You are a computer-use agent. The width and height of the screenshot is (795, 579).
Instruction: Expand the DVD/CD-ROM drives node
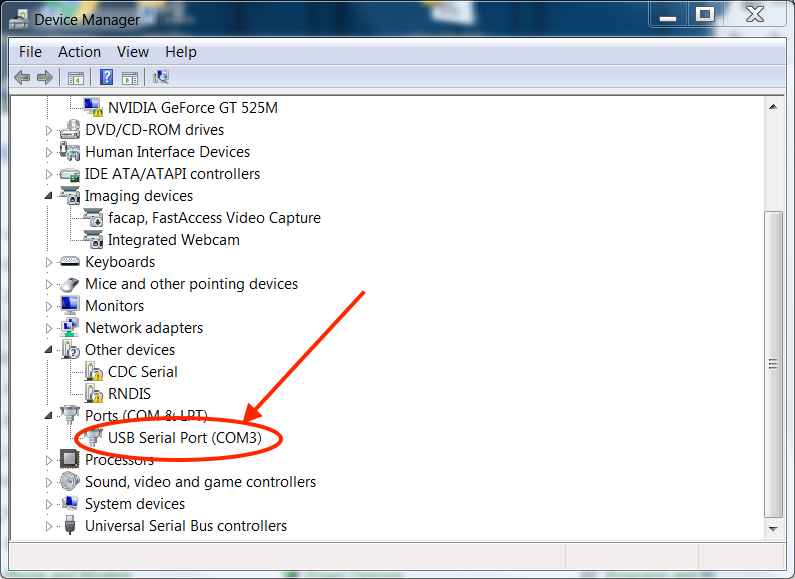49,130
